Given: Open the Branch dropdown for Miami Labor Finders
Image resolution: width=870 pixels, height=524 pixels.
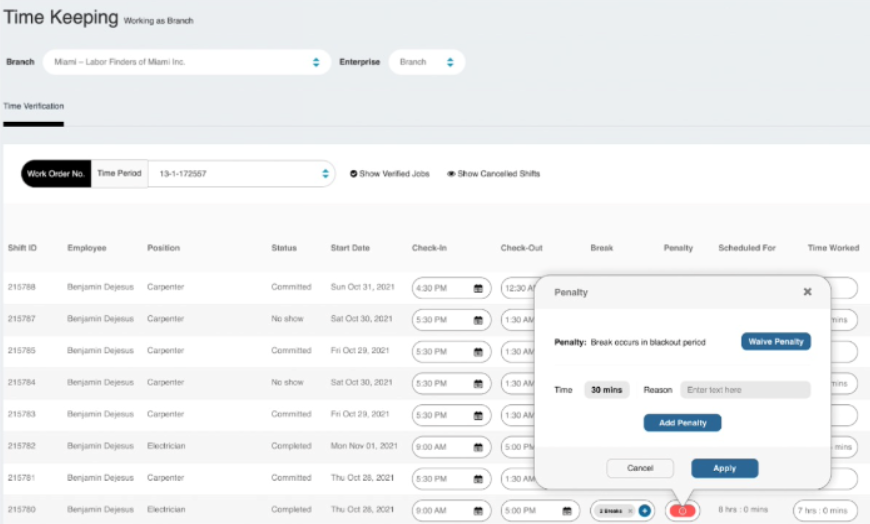Looking at the screenshot, I should [187, 62].
